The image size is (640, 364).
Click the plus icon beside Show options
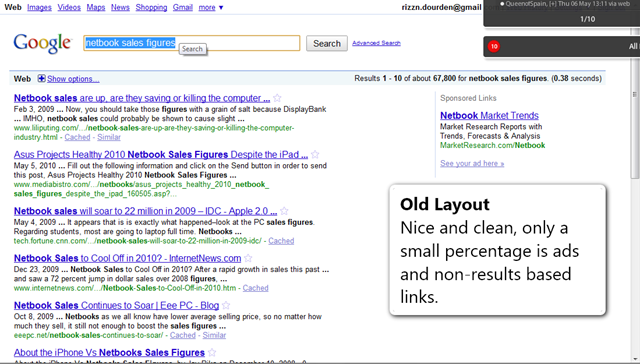click(41, 78)
